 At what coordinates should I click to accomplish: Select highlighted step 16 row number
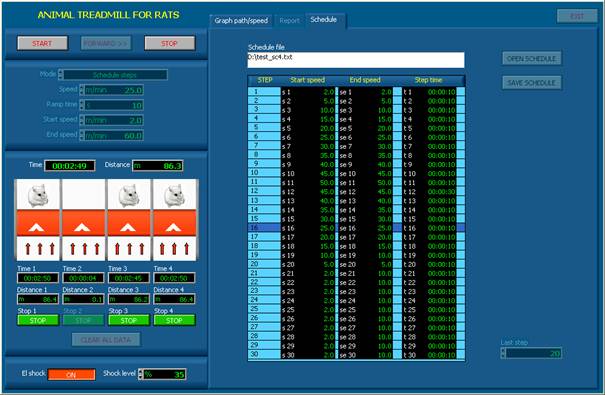pyautogui.click(x=264, y=228)
